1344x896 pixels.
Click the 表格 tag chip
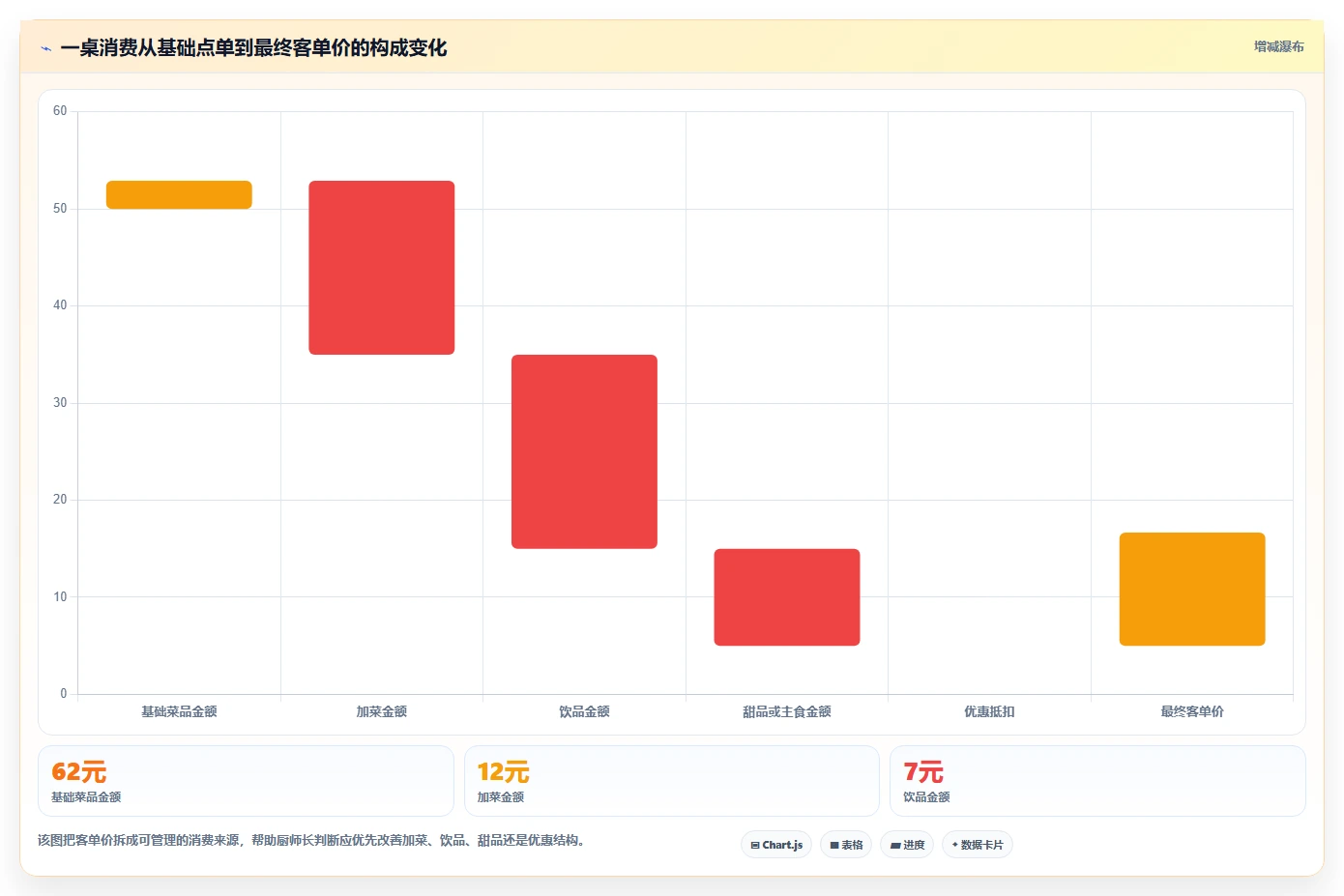[x=846, y=845]
